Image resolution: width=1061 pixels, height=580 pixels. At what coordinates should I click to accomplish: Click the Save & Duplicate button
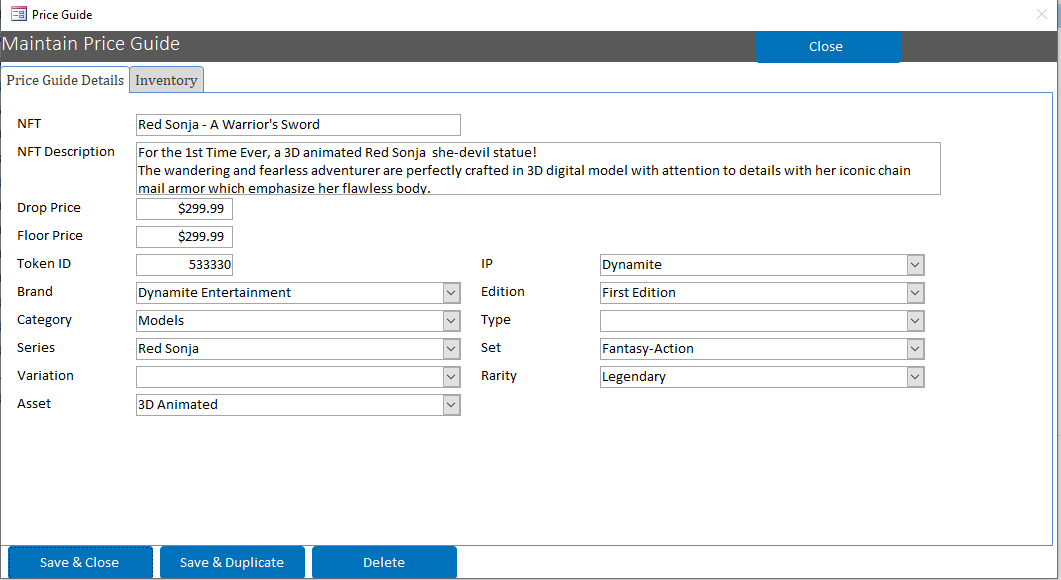click(x=232, y=562)
